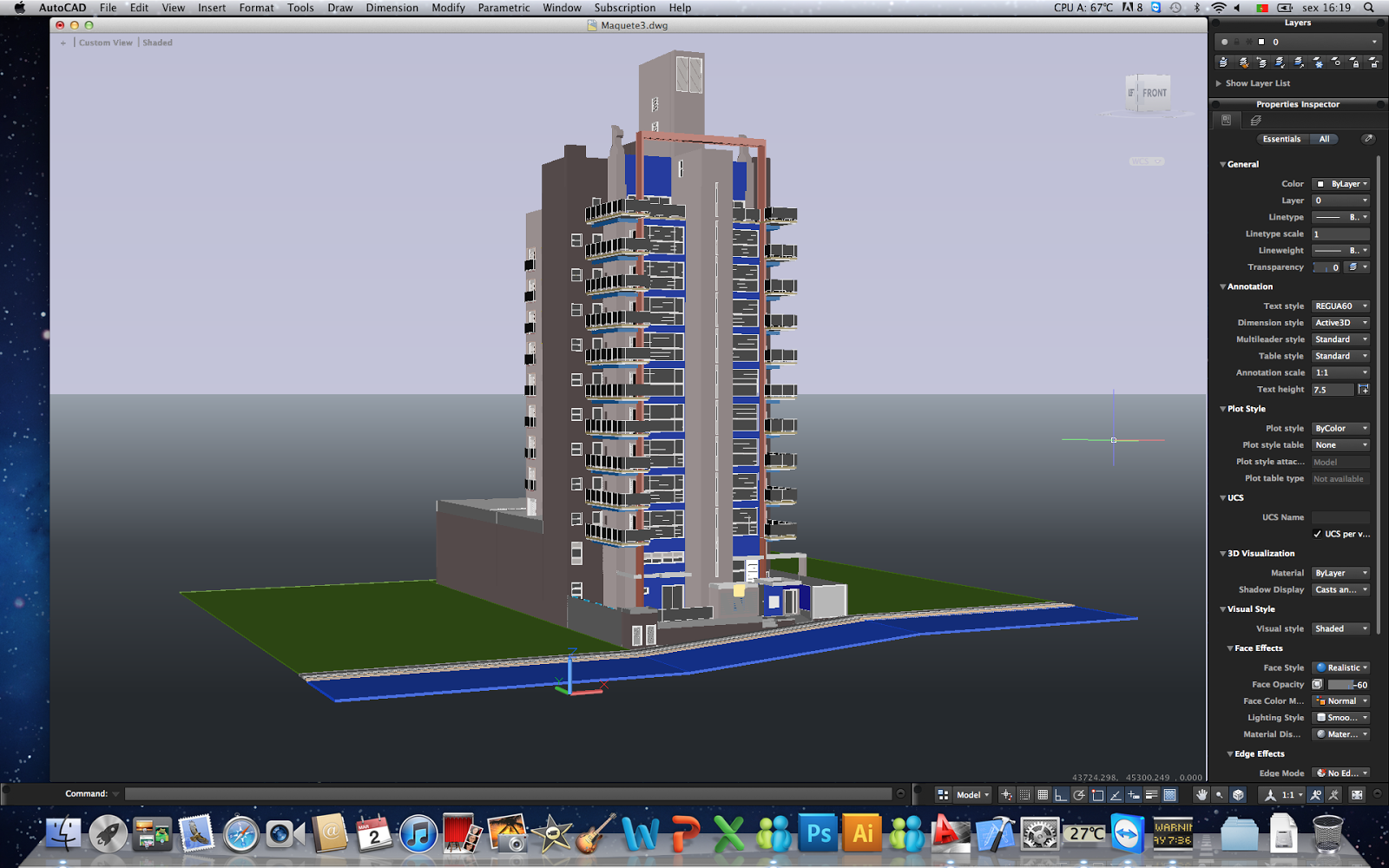Click the Command line input field

click(x=508, y=793)
